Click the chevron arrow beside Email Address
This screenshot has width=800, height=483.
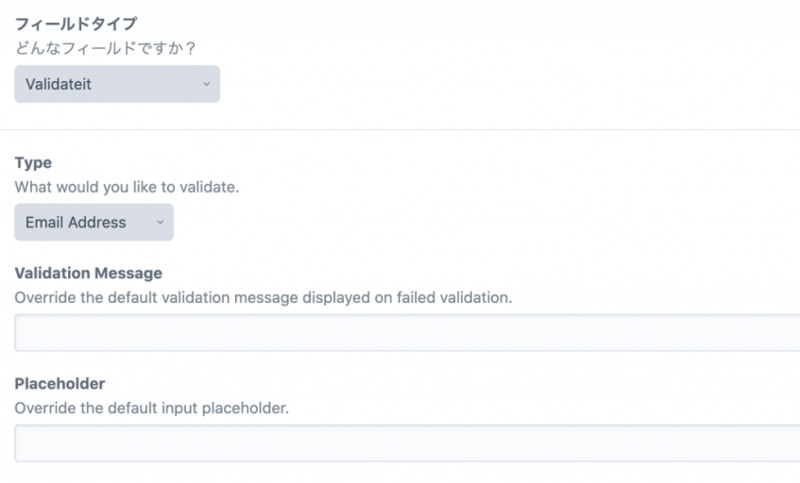click(x=159, y=222)
